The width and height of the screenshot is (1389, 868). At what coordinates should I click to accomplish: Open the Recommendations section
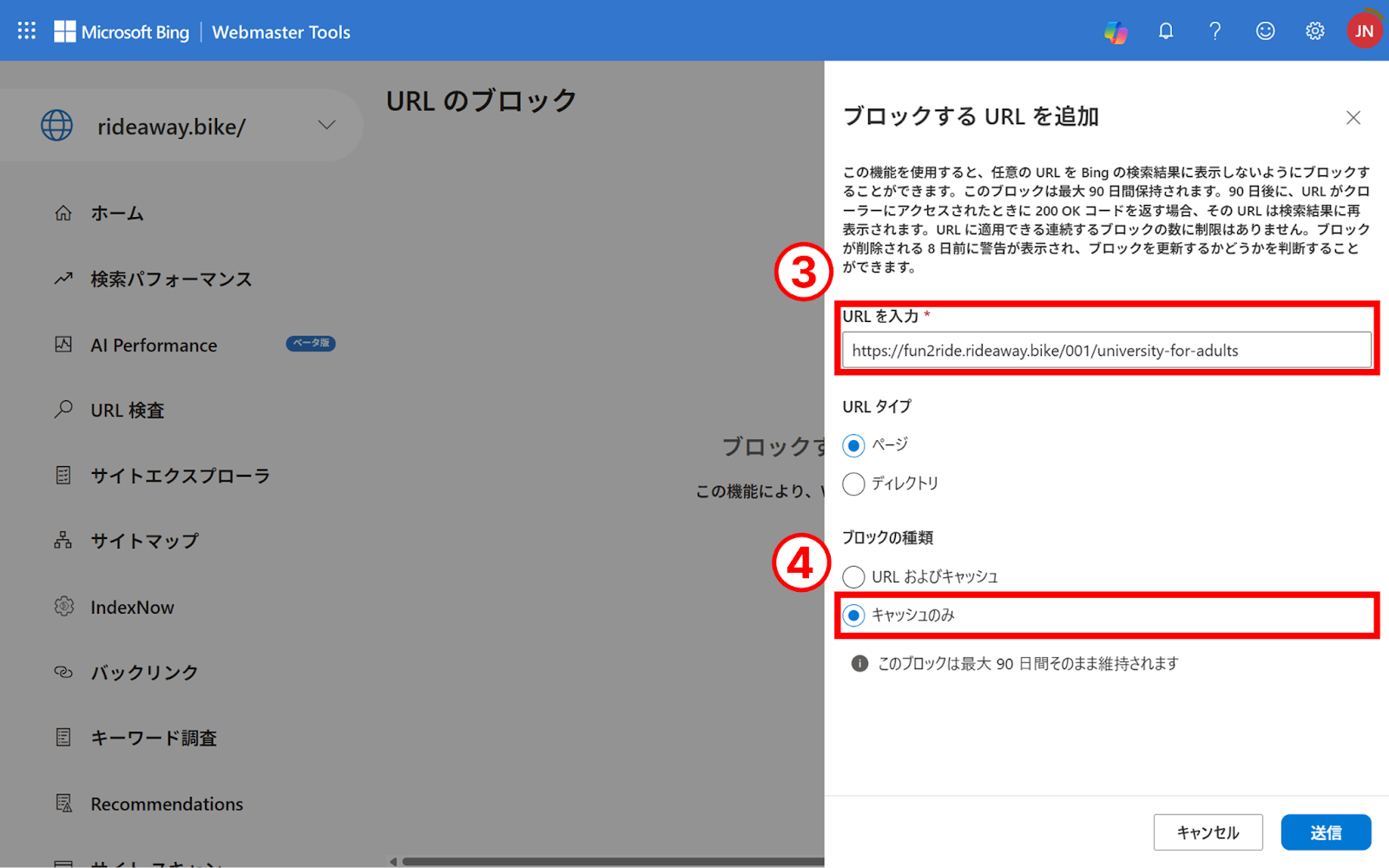tap(166, 803)
